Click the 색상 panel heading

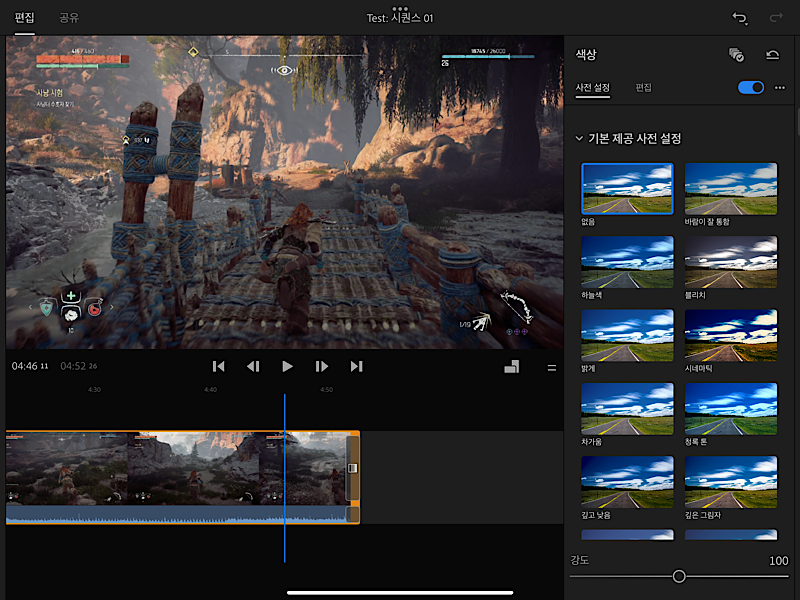[586, 55]
